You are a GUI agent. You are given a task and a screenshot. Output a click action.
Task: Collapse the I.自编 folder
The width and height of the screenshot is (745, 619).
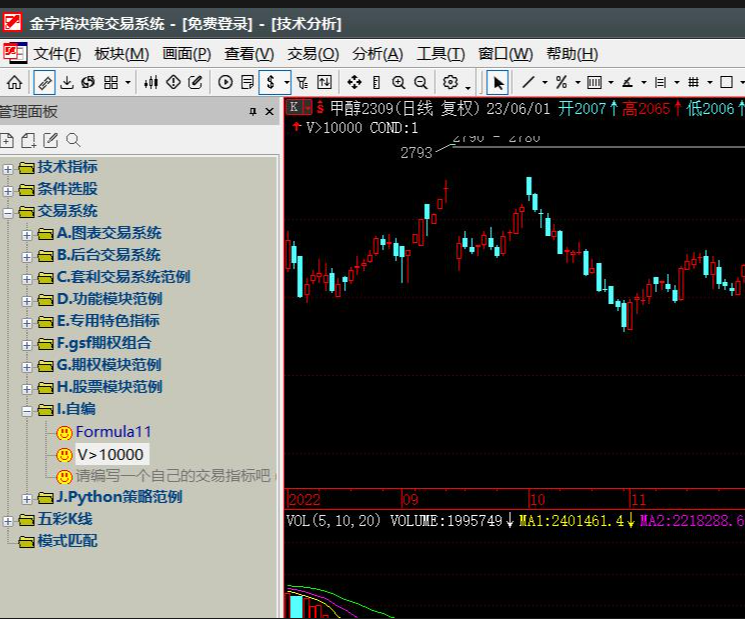coord(27,411)
